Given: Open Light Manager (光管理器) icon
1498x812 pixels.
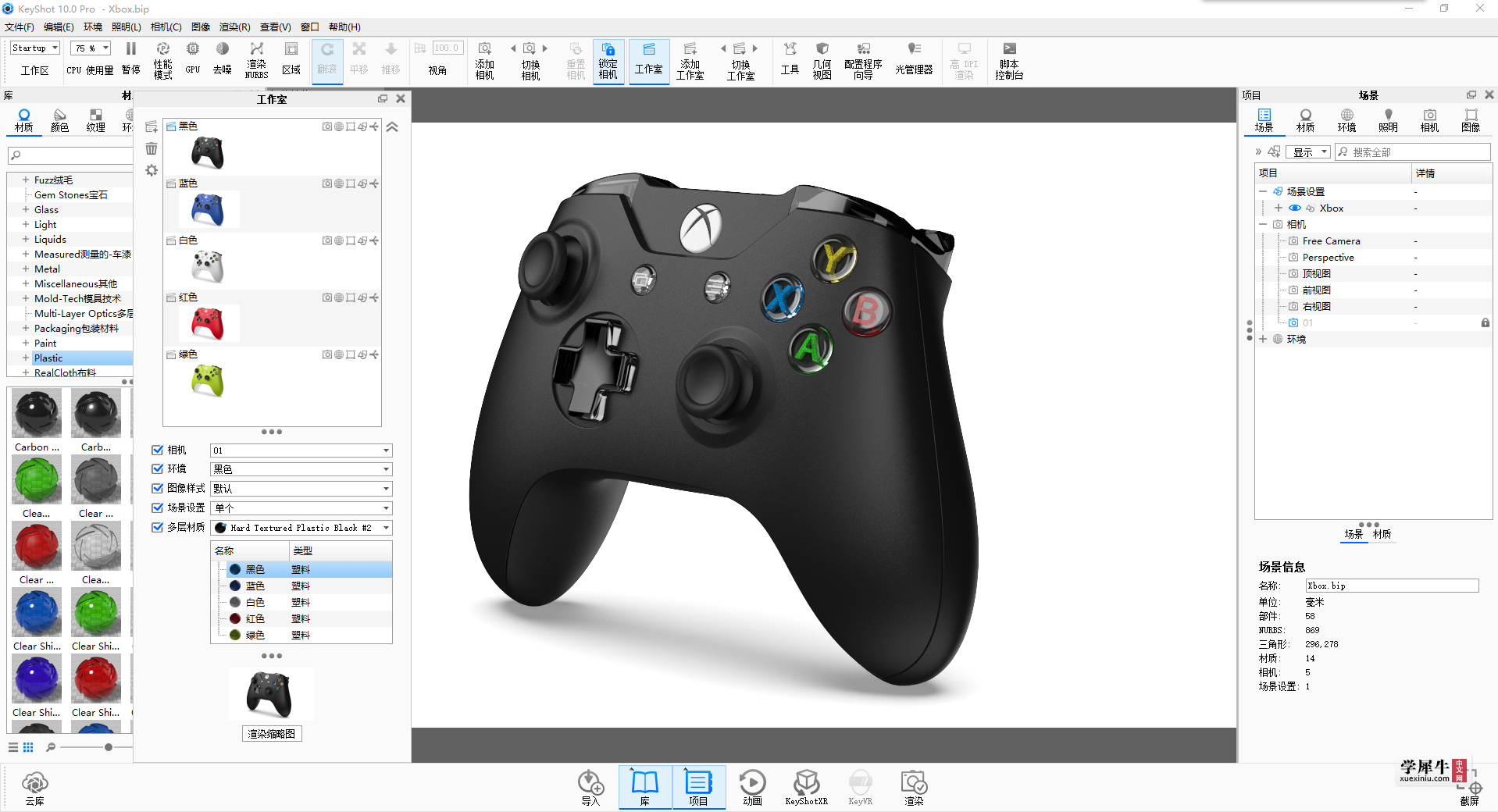Looking at the screenshot, I should pos(914,59).
